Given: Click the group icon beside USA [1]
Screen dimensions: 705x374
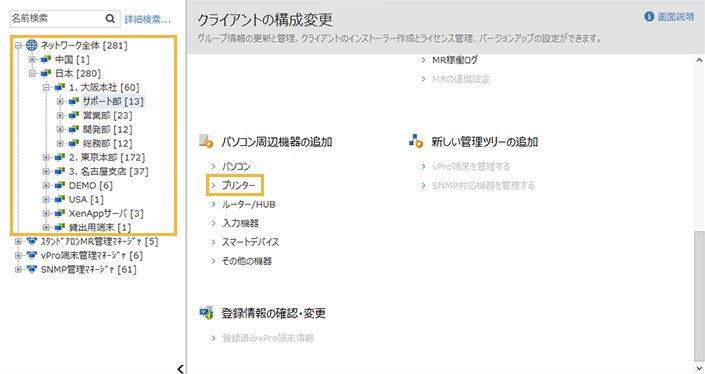Looking at the screenshot, I should (60, 199).
